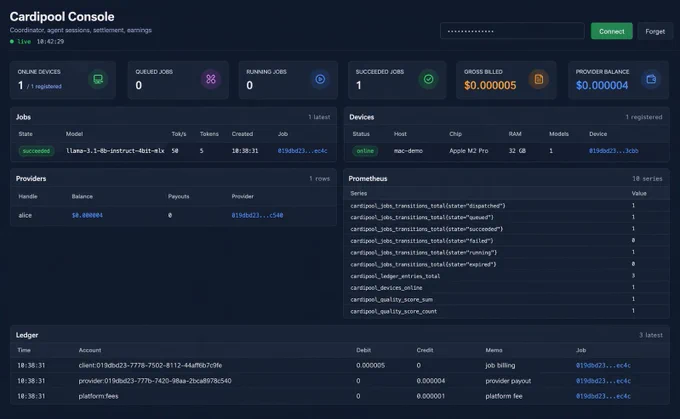Focus the masked token input field
The height and width of the screenshot is (419, 680).
click(512, 31)
